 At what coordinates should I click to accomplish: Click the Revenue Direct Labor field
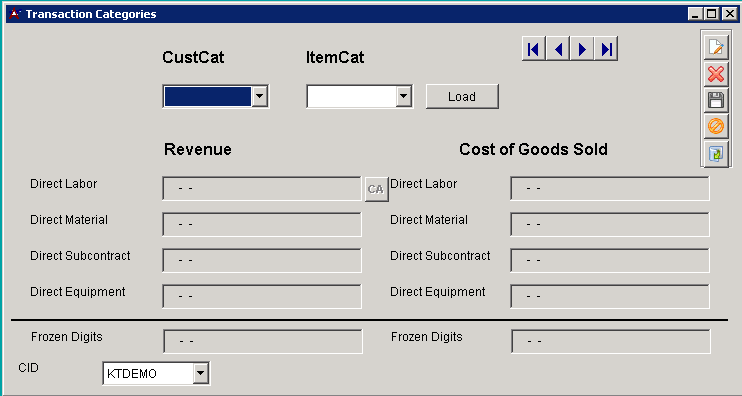point(262,189)
